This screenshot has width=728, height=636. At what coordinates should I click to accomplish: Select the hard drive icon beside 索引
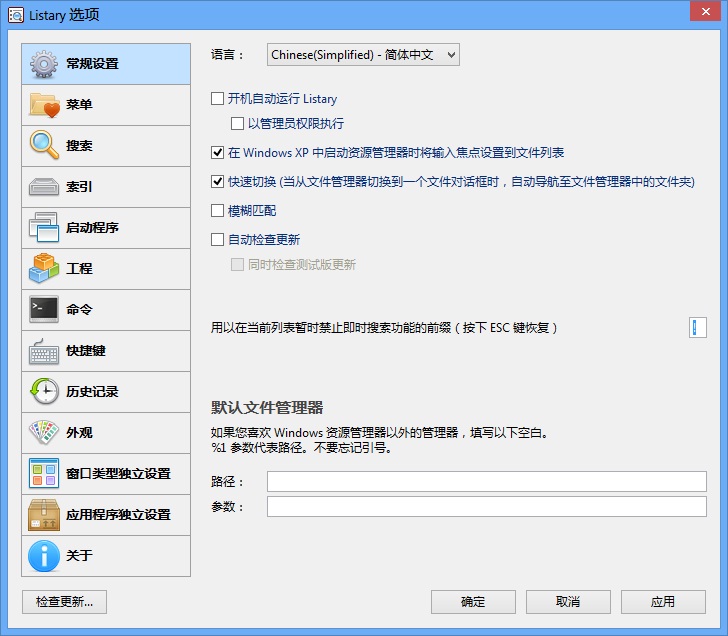pyautogui.click(x=44, y=187)
